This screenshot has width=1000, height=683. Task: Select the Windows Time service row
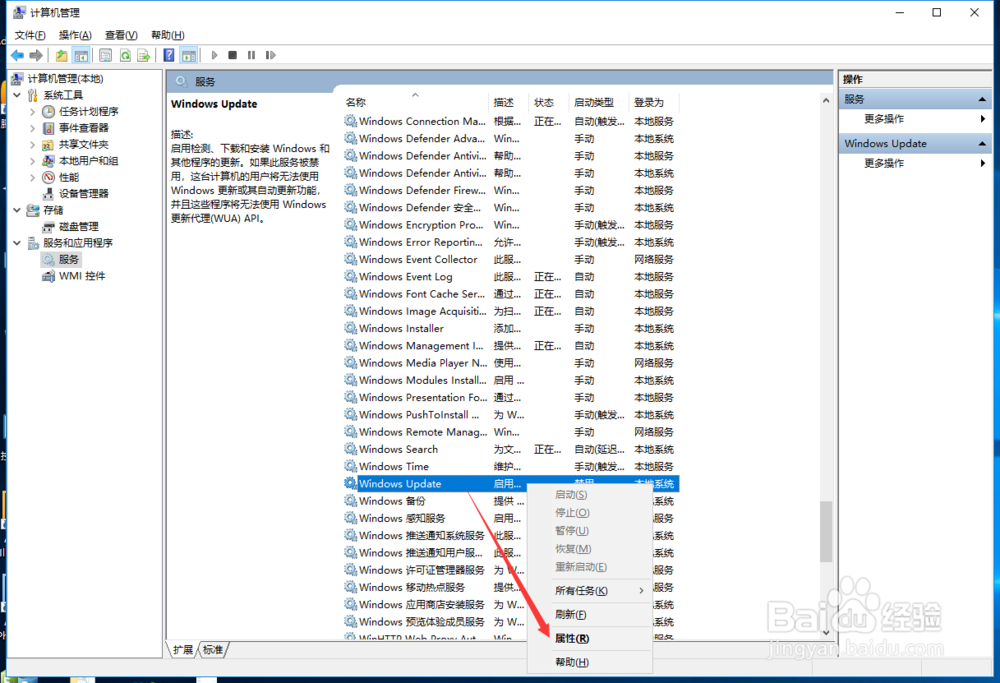(510, 467)
